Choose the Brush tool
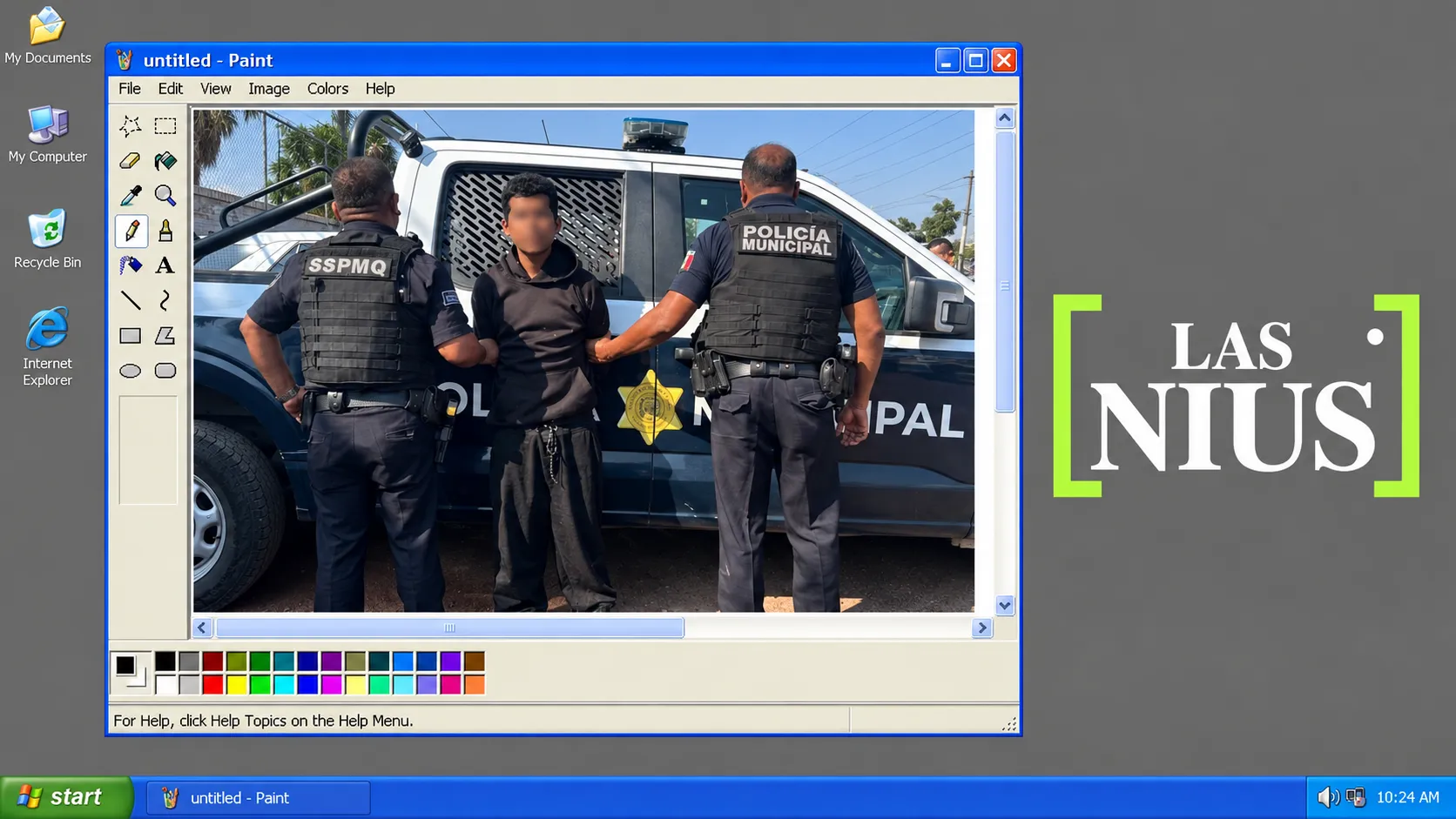 [165, 231]
